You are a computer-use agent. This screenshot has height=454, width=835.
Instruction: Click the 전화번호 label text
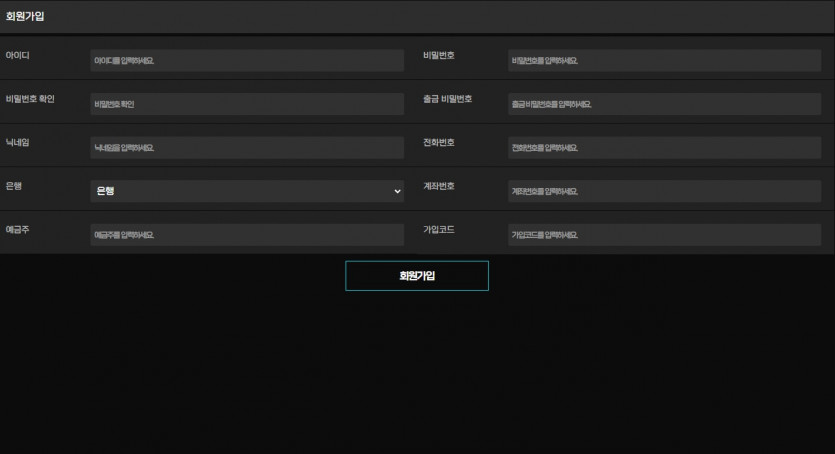pyautogui.click(x=439, y=143)
